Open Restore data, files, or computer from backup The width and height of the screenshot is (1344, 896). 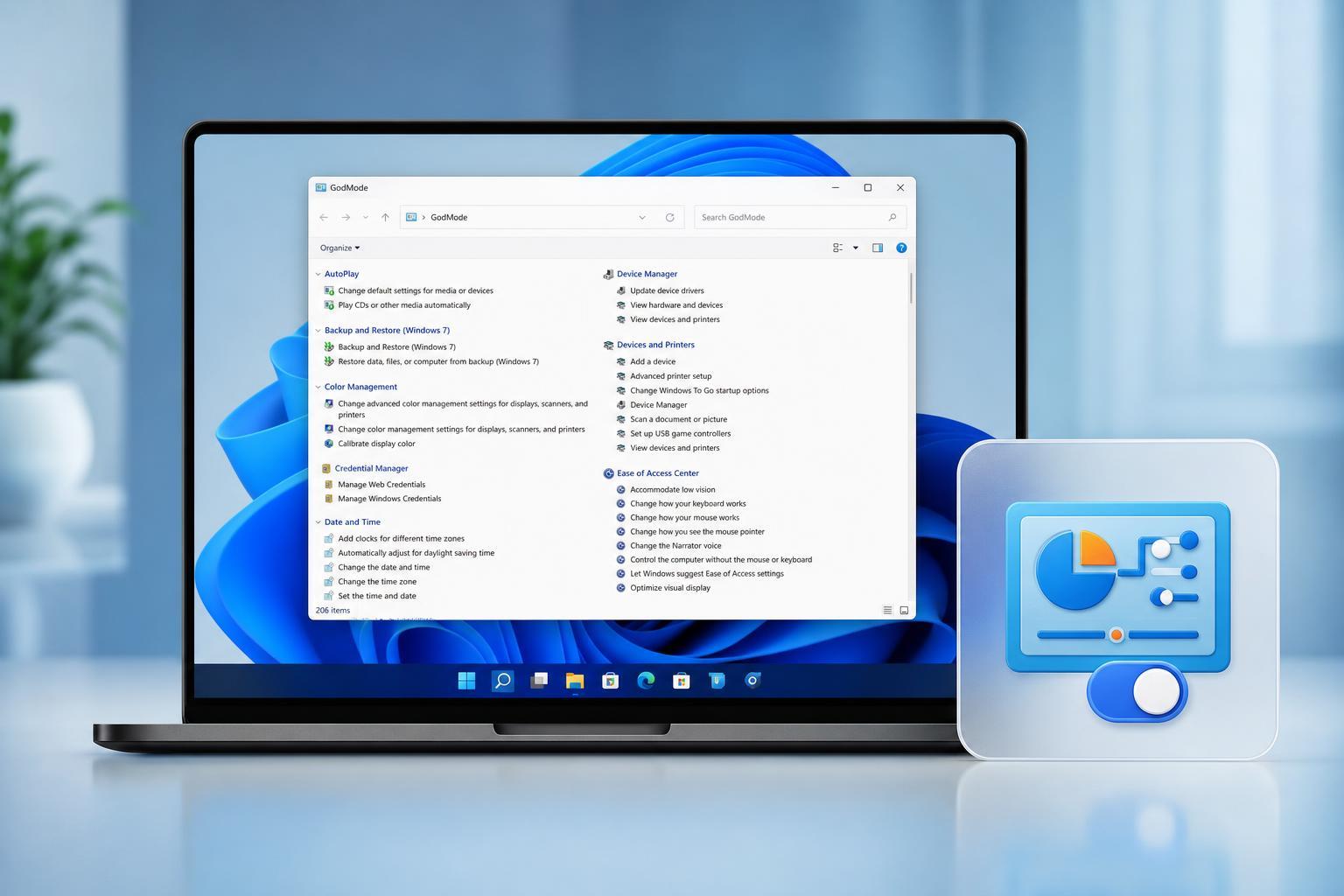(x=438, y=361)
